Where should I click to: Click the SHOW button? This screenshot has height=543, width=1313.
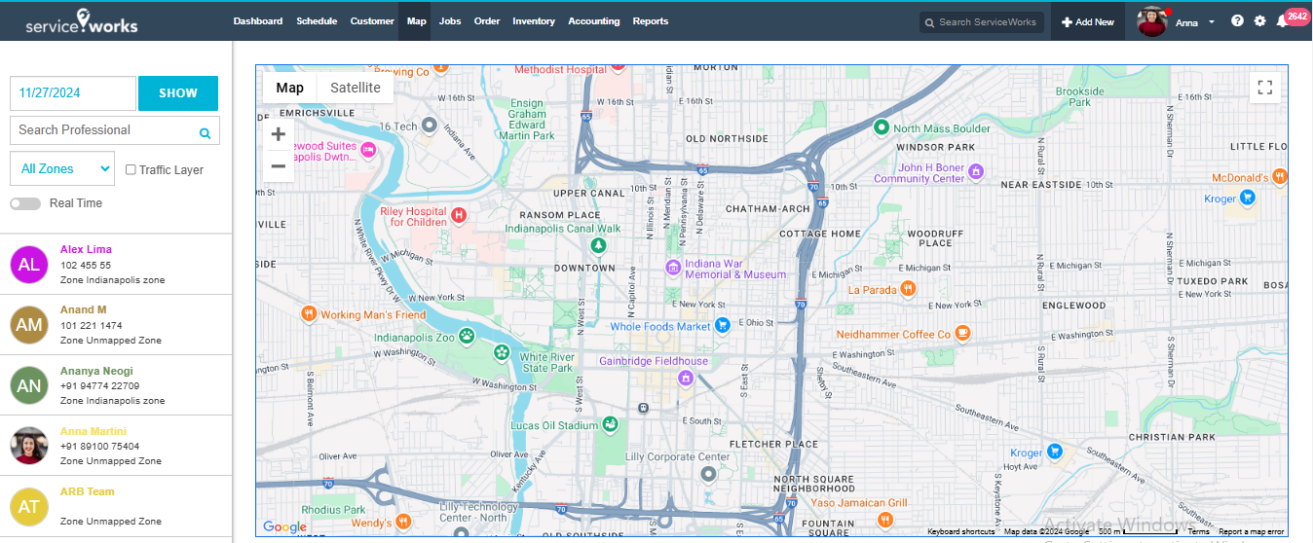(x=178, y=93)
